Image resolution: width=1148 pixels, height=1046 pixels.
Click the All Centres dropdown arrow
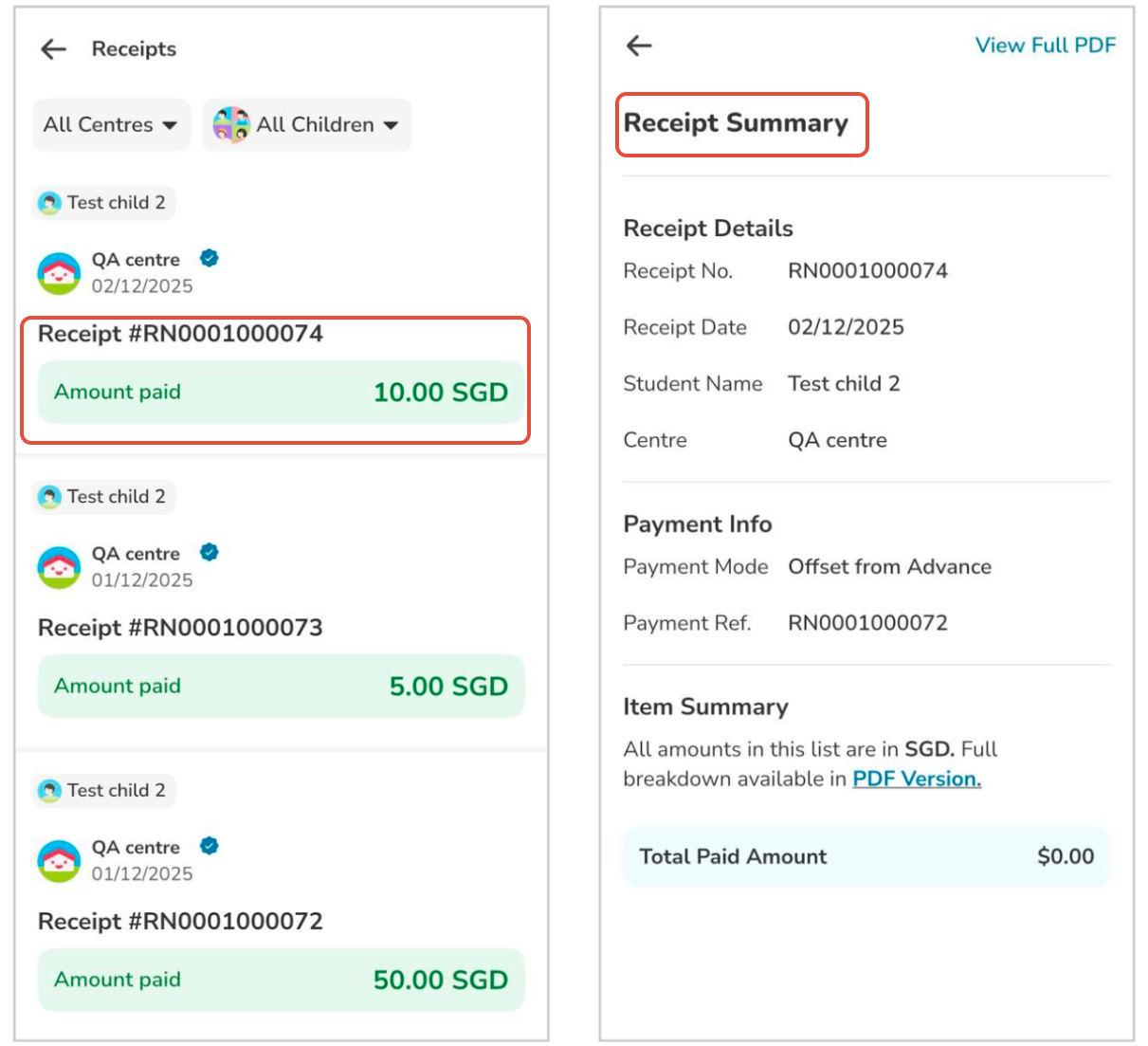[170, 125]
